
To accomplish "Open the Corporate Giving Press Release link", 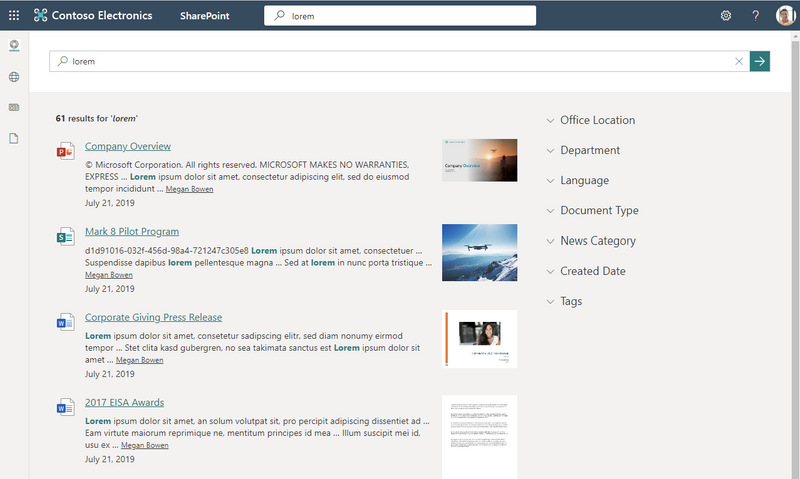I will pos(153,317).
